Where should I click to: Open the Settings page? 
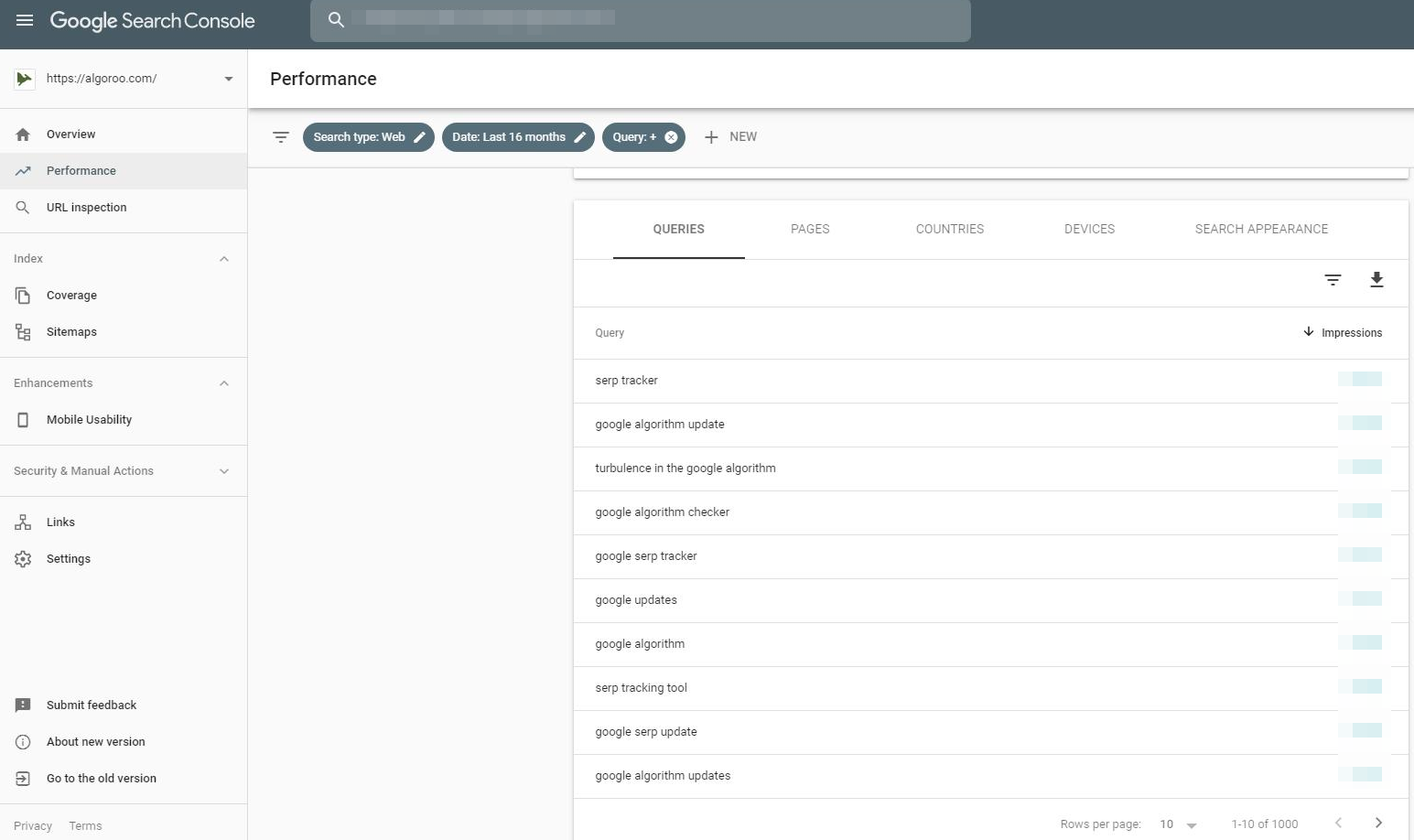pos(68,558)
